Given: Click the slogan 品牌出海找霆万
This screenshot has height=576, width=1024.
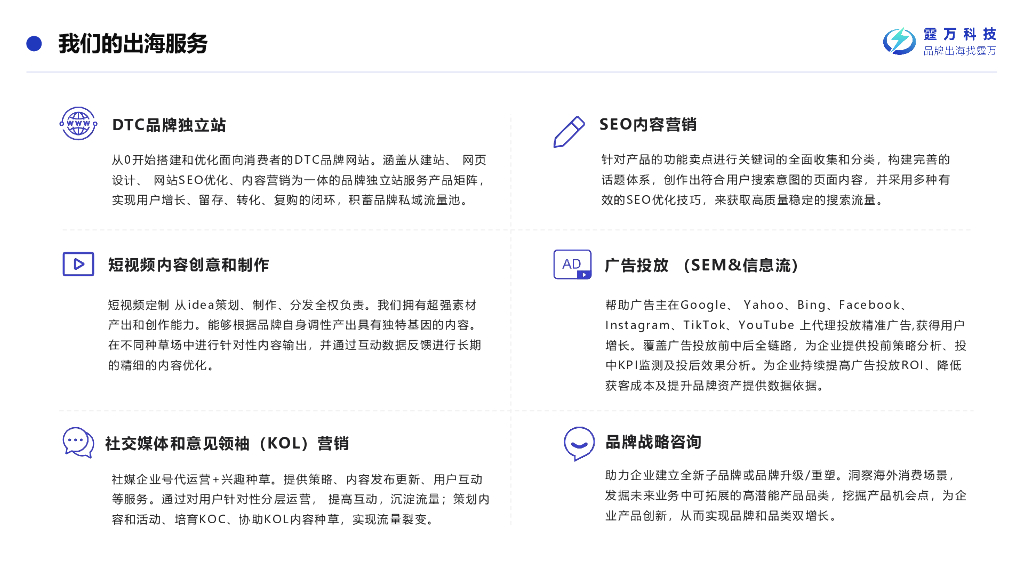Looking at the screenshot, I should click(x=960, y=51).
